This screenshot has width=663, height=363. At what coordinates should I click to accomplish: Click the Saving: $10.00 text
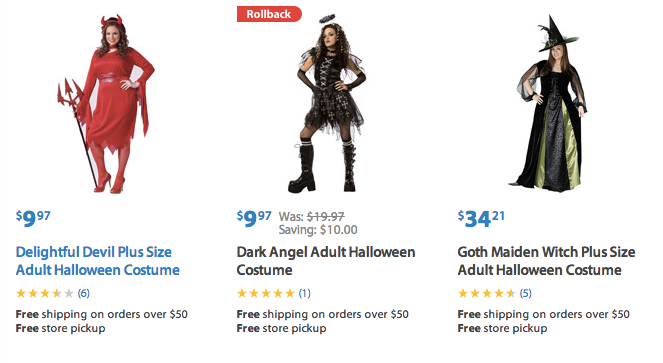coord(318,230)
